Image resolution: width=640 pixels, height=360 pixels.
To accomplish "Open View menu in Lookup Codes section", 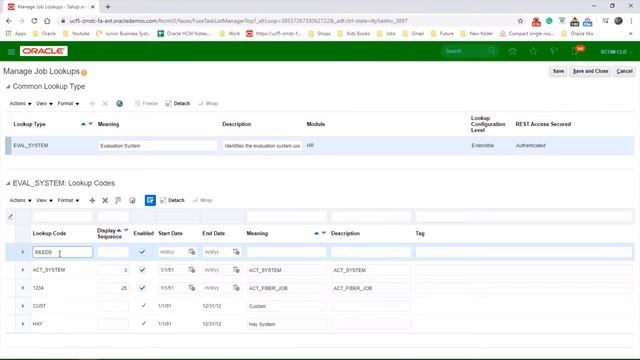I will 44,200.
